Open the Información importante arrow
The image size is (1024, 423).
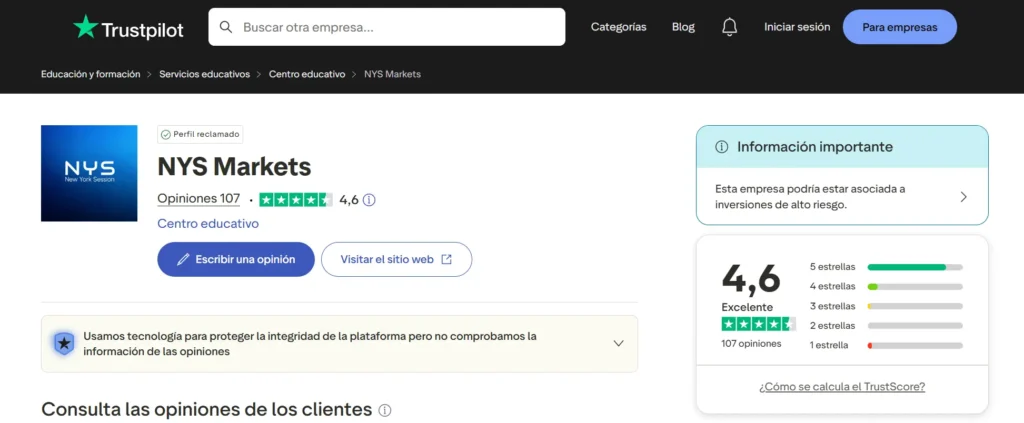(963, 197)
